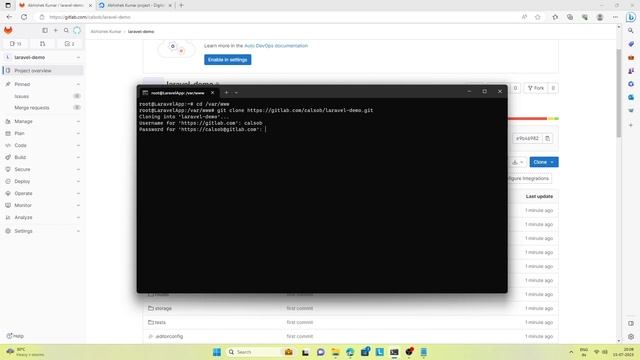Screen dimensions: 640x360
Task: Expand the Plan menu
Action: point(43,133)
